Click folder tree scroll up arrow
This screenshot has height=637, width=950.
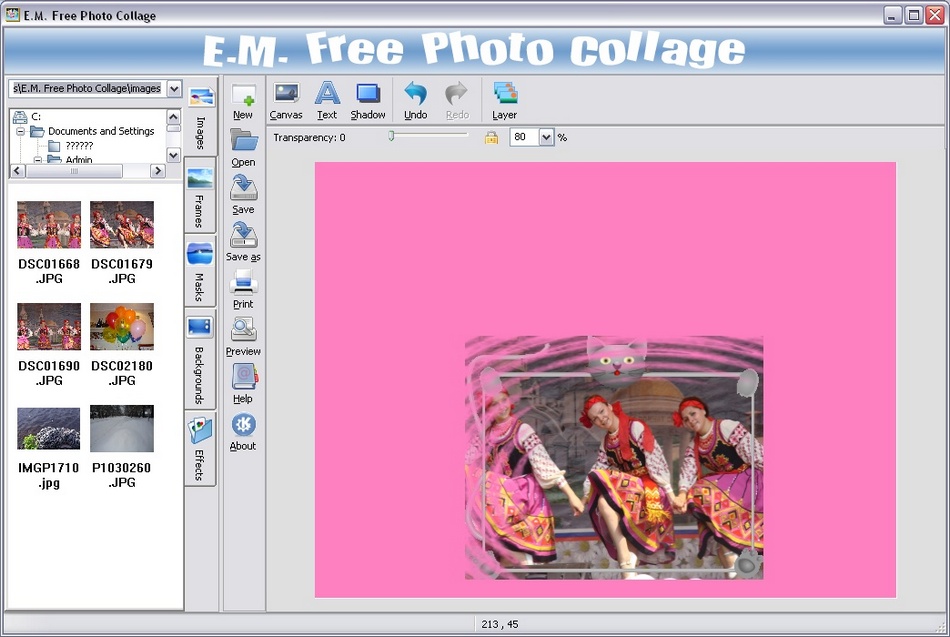pos(173,116)
